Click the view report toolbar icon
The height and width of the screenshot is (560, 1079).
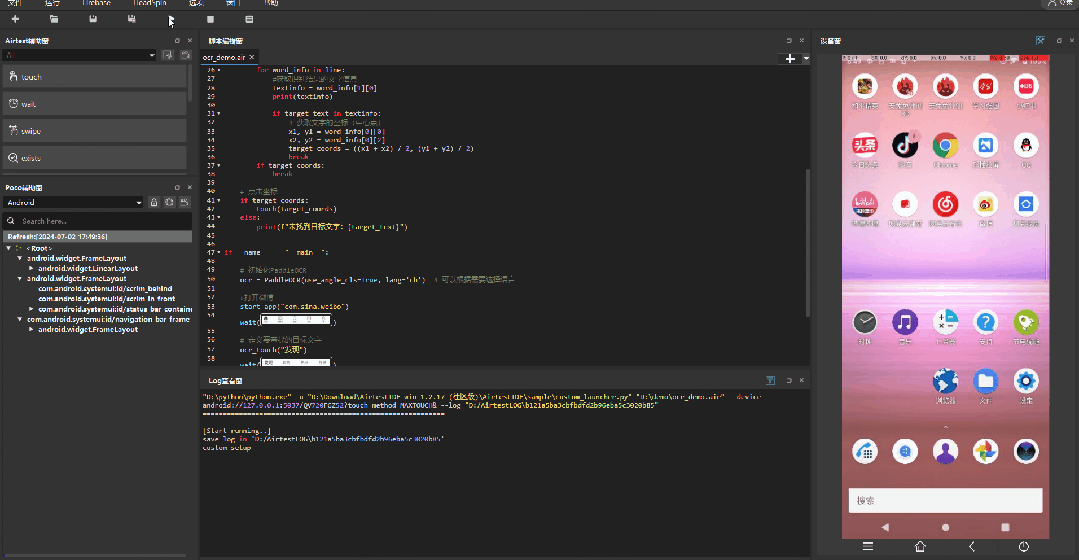pyautogui.click(x=249, y=19)
